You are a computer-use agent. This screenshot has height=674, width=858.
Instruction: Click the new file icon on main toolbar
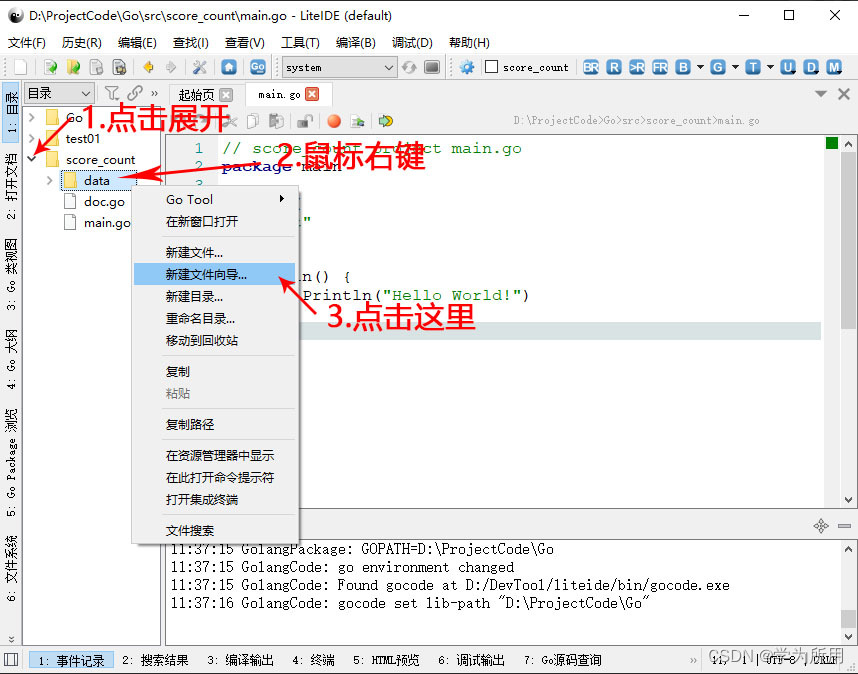pos(21,67)
